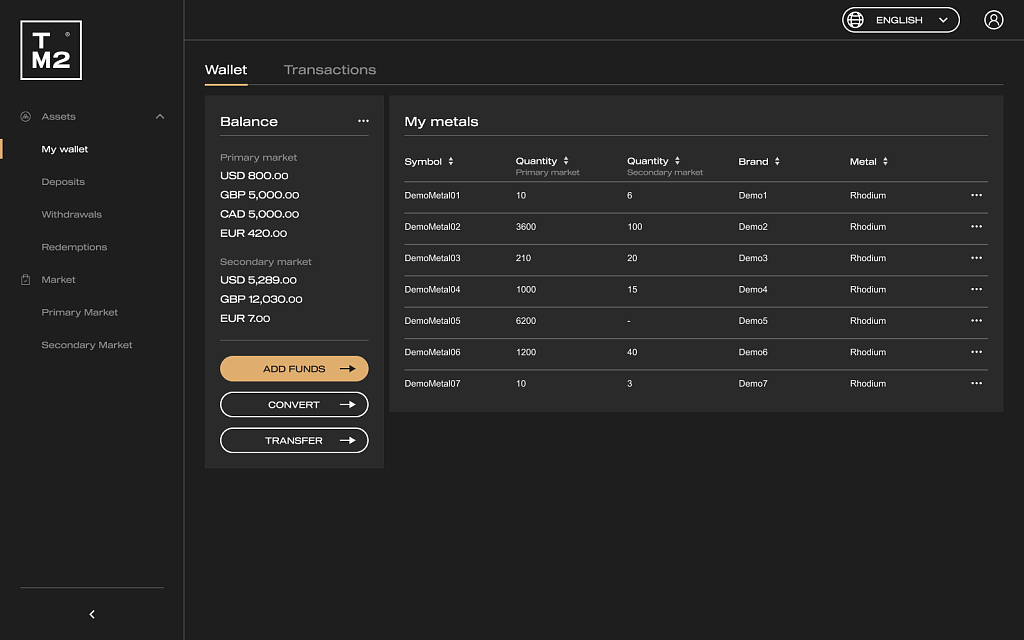
Task: Collapse the Assets section chevron
Action: click(x=160, y=116)
